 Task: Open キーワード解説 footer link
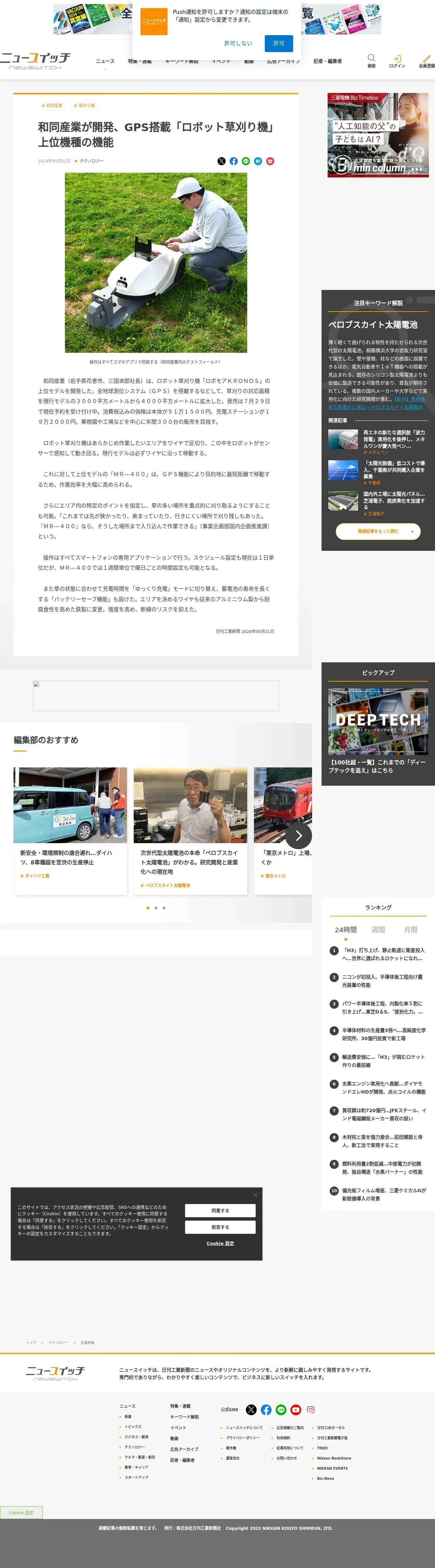[x=184, y=1416]
